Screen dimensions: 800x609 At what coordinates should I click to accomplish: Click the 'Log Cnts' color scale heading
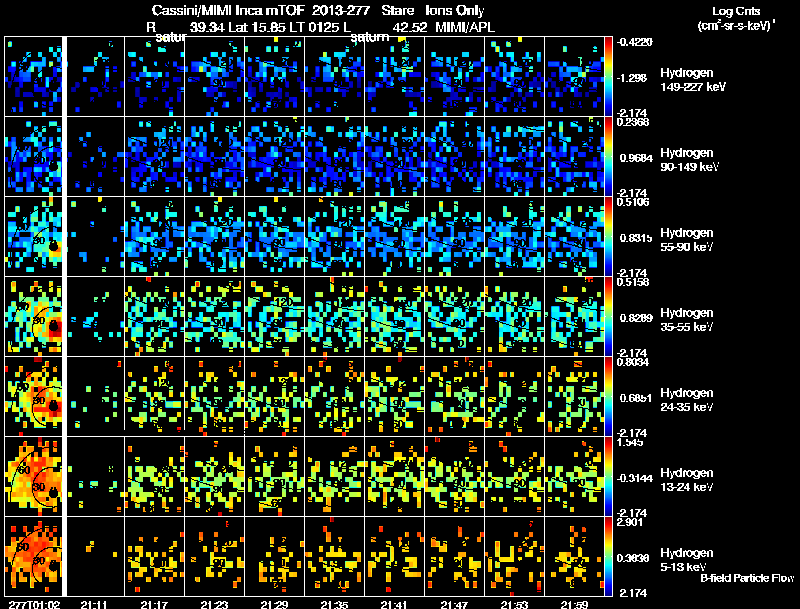[736, 11]
